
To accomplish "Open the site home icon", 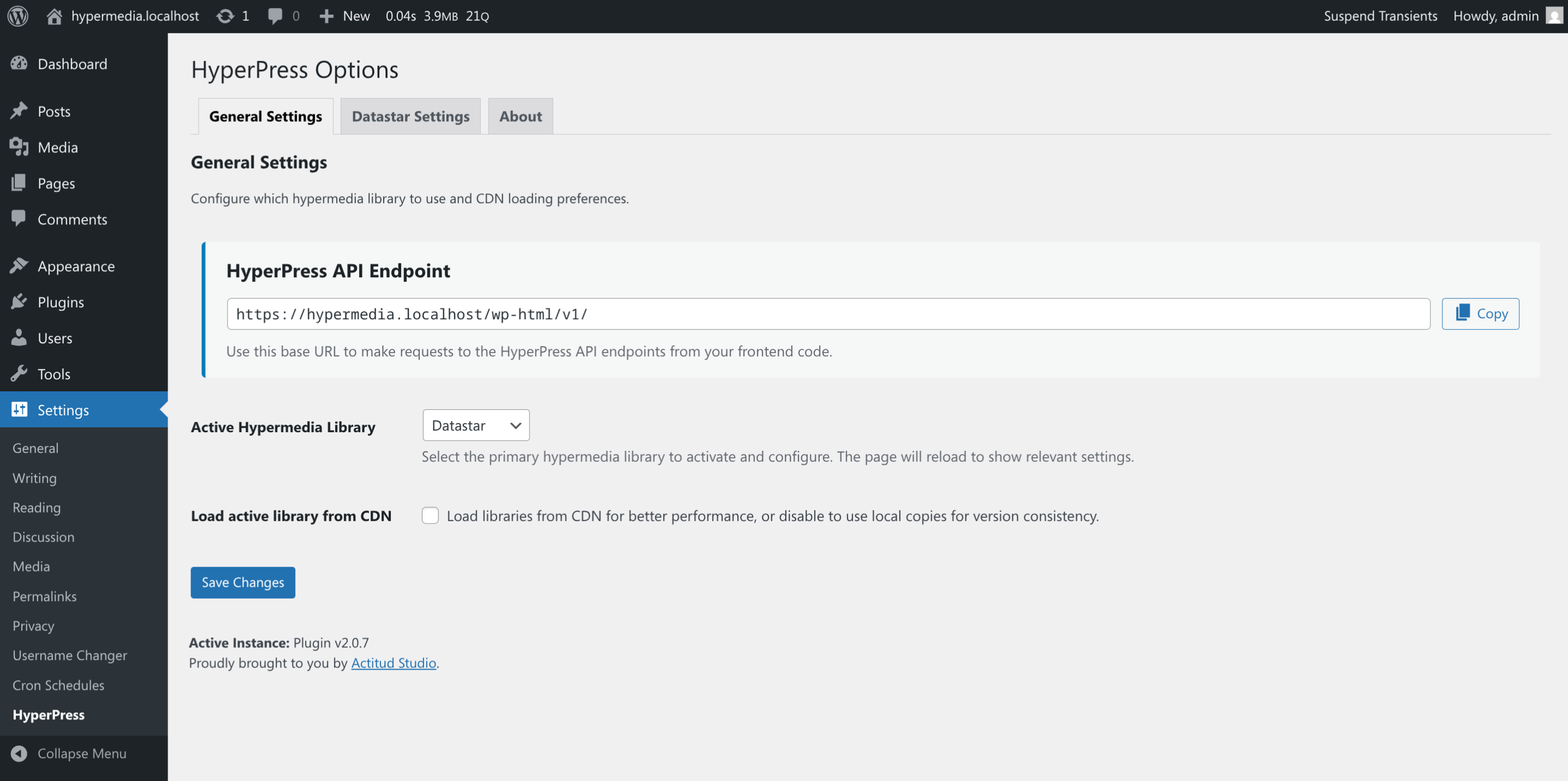I will (54, 16).
